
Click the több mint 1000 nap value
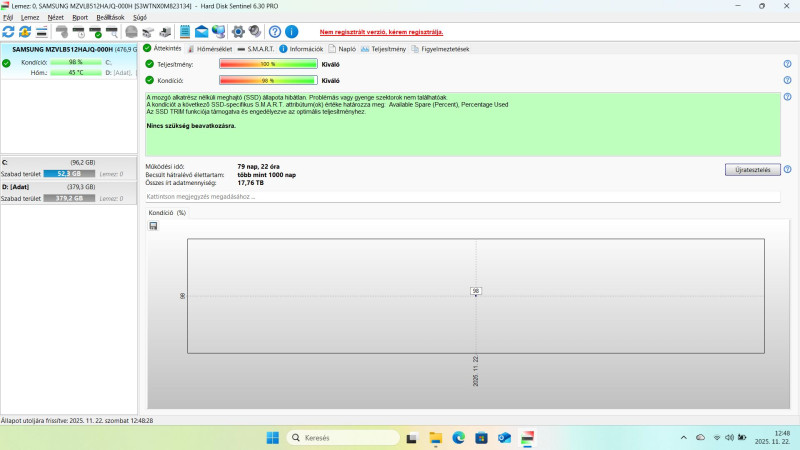[x=267, y=174]
